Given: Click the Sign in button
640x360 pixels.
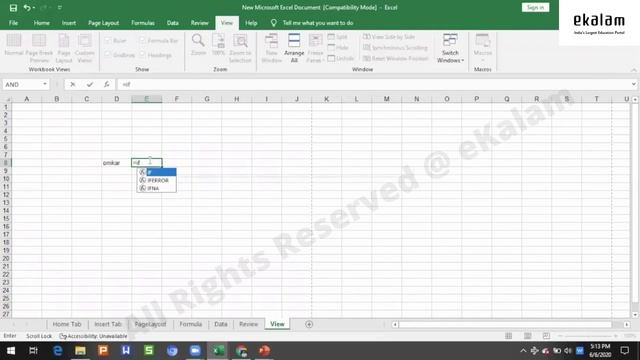Looking at the screenshot, I should 535,7.
